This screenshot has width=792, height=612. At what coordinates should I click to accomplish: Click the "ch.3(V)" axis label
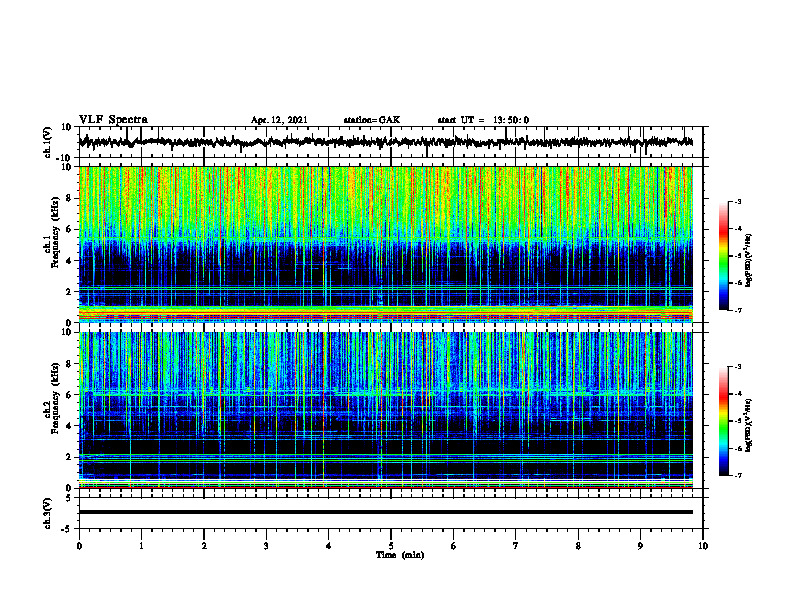(48, 513)
